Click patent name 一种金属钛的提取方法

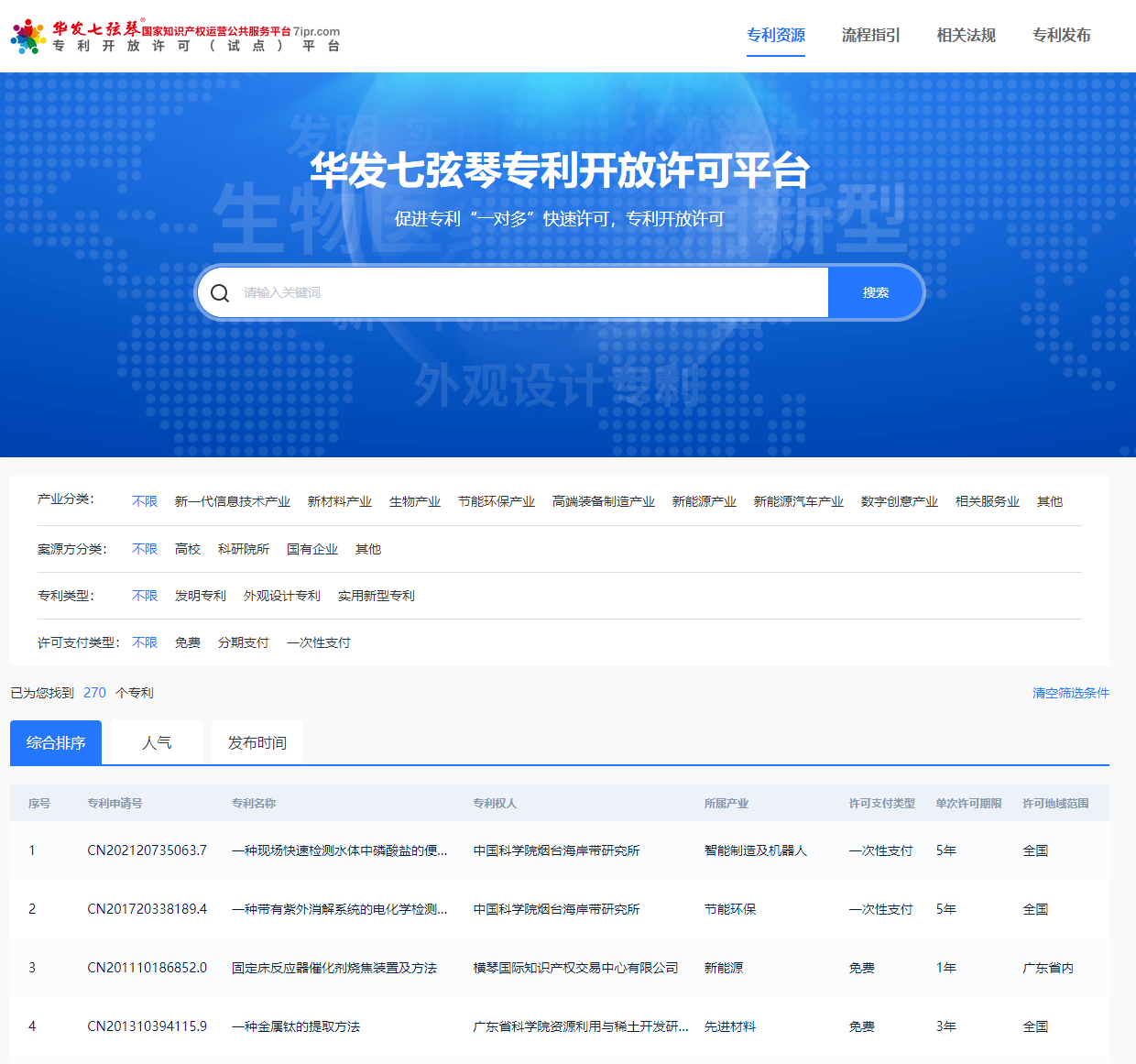click(x=295, y=1027)
